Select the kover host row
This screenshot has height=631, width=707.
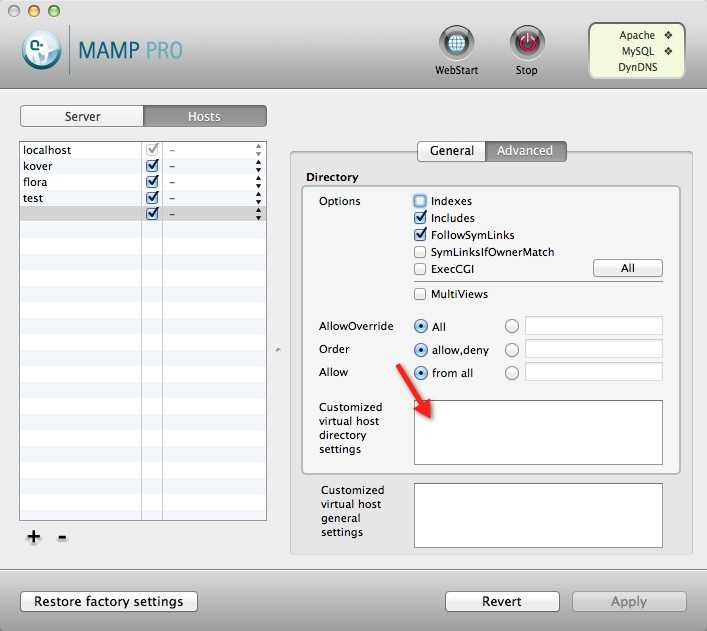[142, 166]
